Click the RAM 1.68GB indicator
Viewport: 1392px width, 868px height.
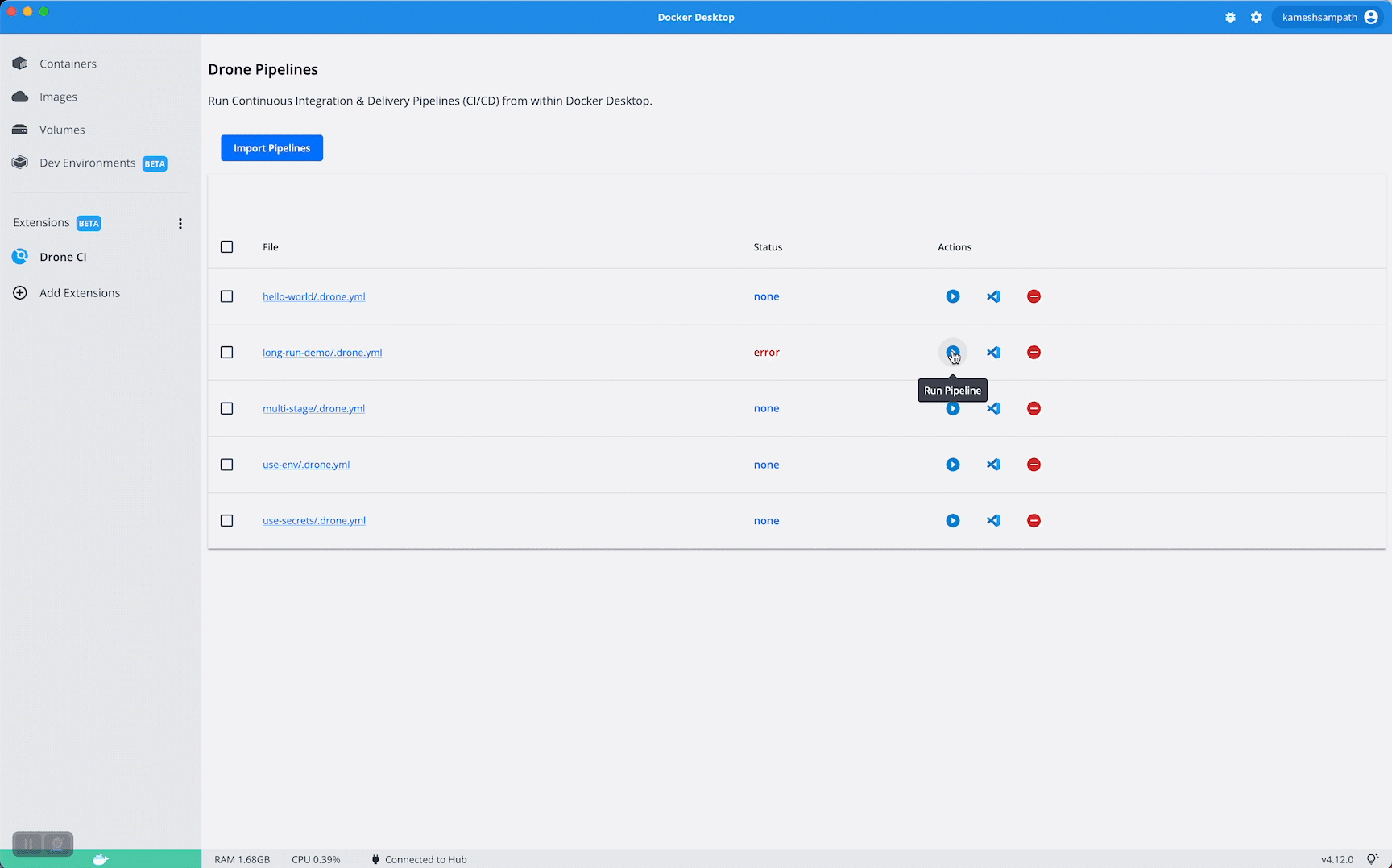[242, 859]
